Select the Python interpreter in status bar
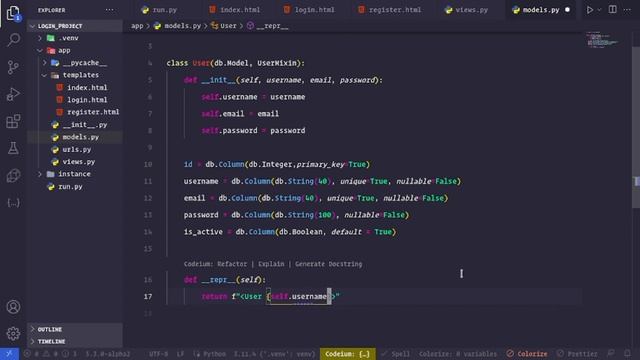Image resolution: width=640 pixels, height=360 pixels. point(274,354)
